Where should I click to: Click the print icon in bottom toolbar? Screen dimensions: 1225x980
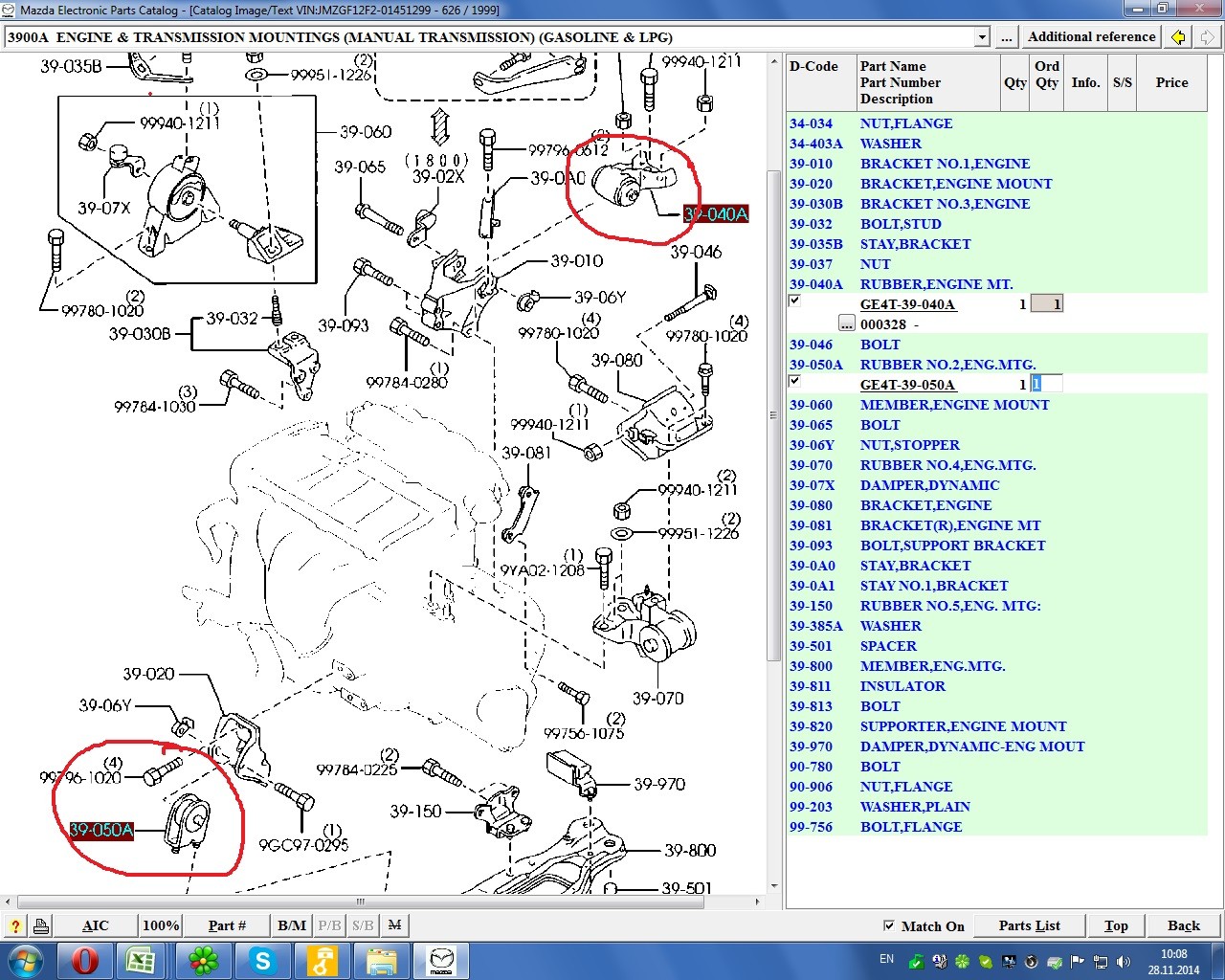(41, 925)
